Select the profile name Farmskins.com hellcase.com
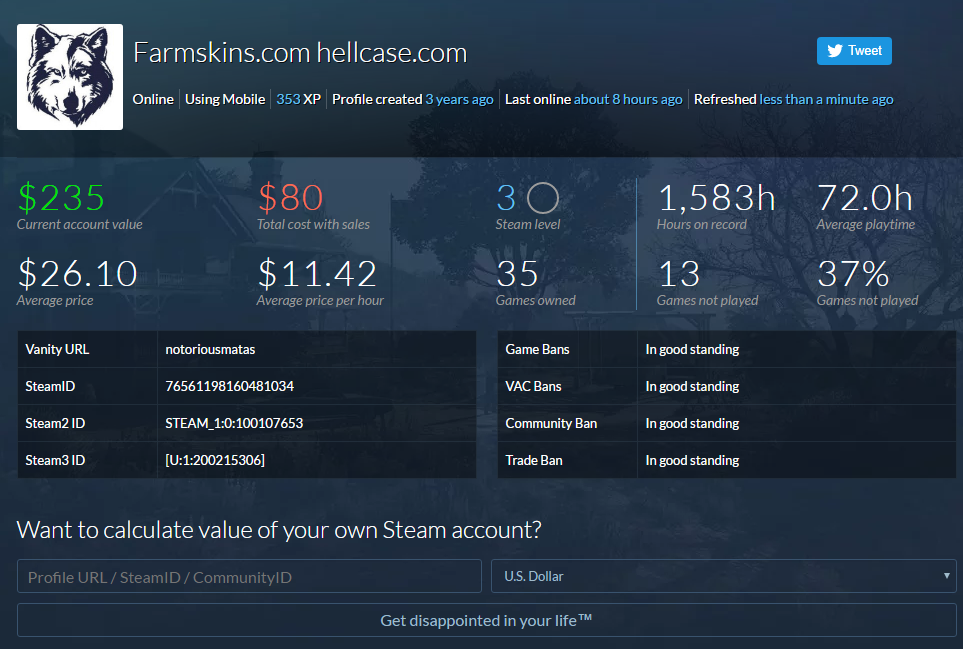Image resolution: width=963 pixels, height=649 pixels. [300, 53]
